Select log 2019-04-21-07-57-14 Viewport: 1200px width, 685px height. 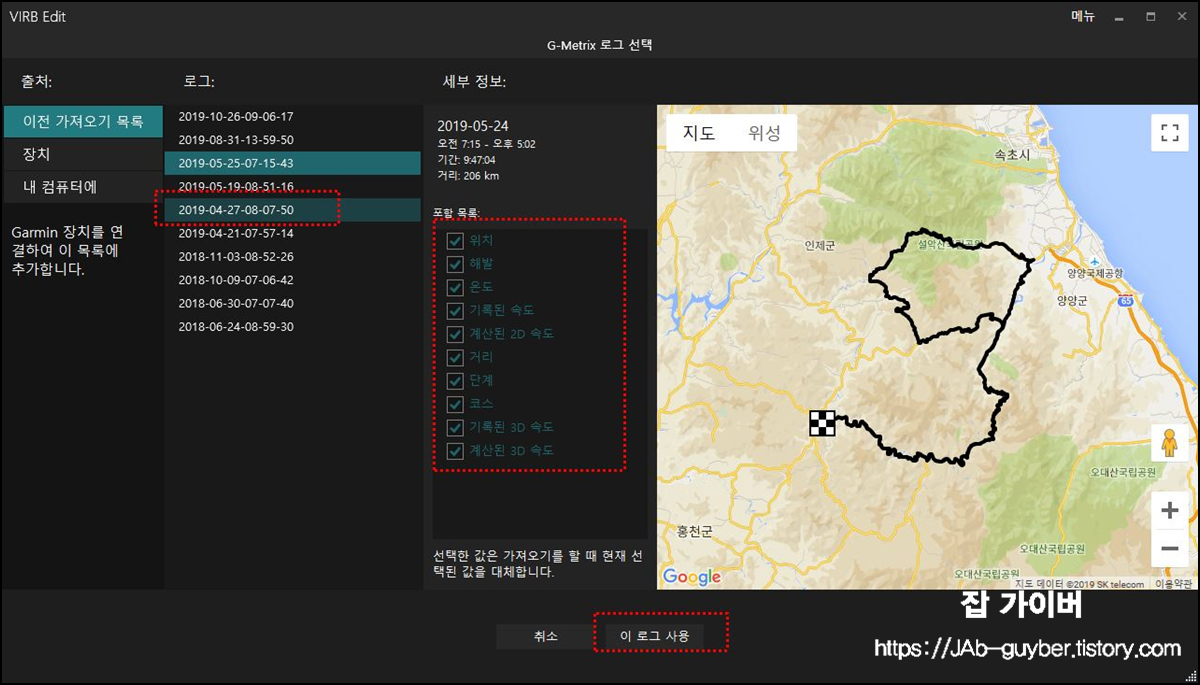[293, 233]
